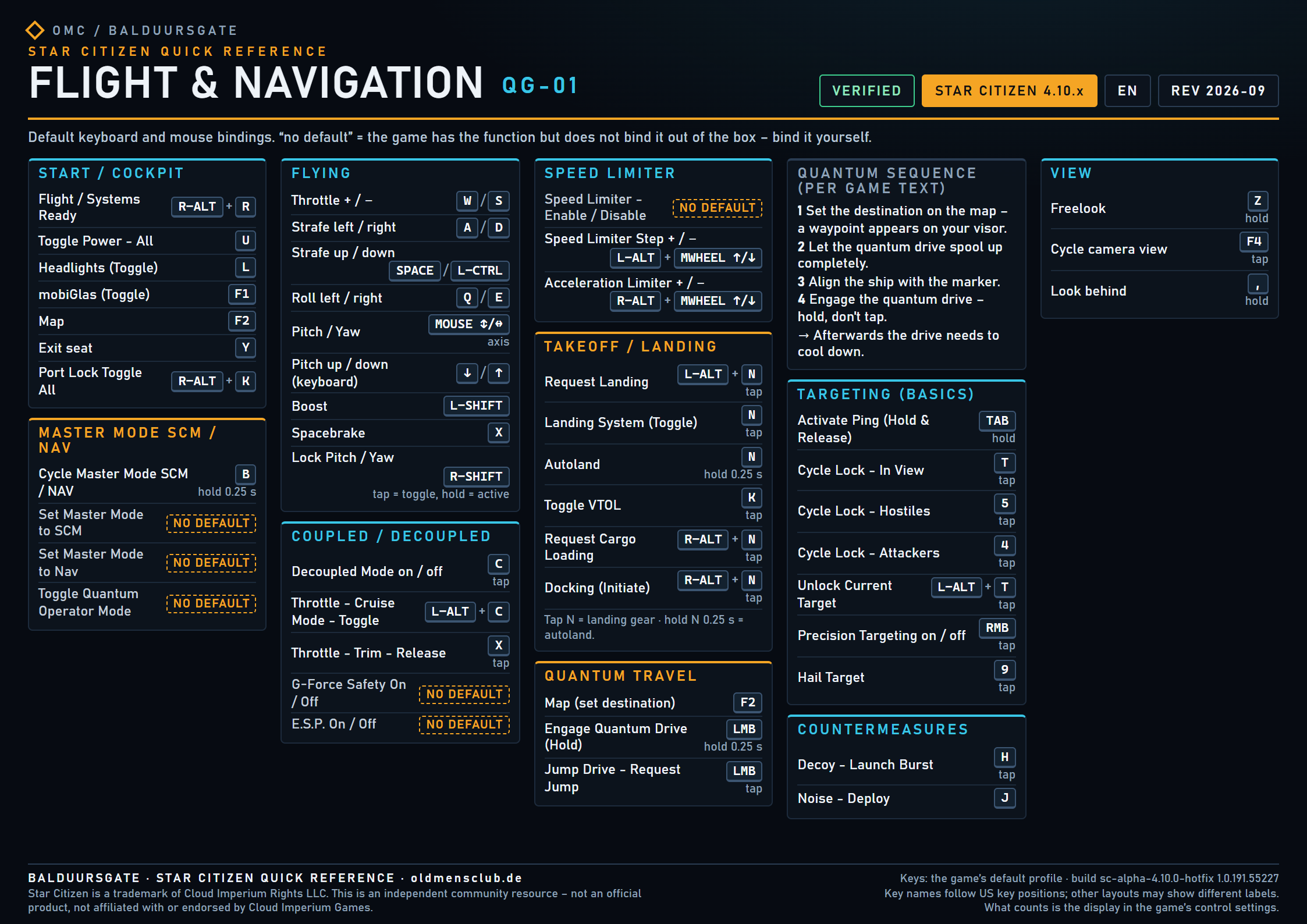Screen dimensions: 1307x924
Task: Click the L-ALT key in Throttle Cruise Mode row
Action: [450, 612]
